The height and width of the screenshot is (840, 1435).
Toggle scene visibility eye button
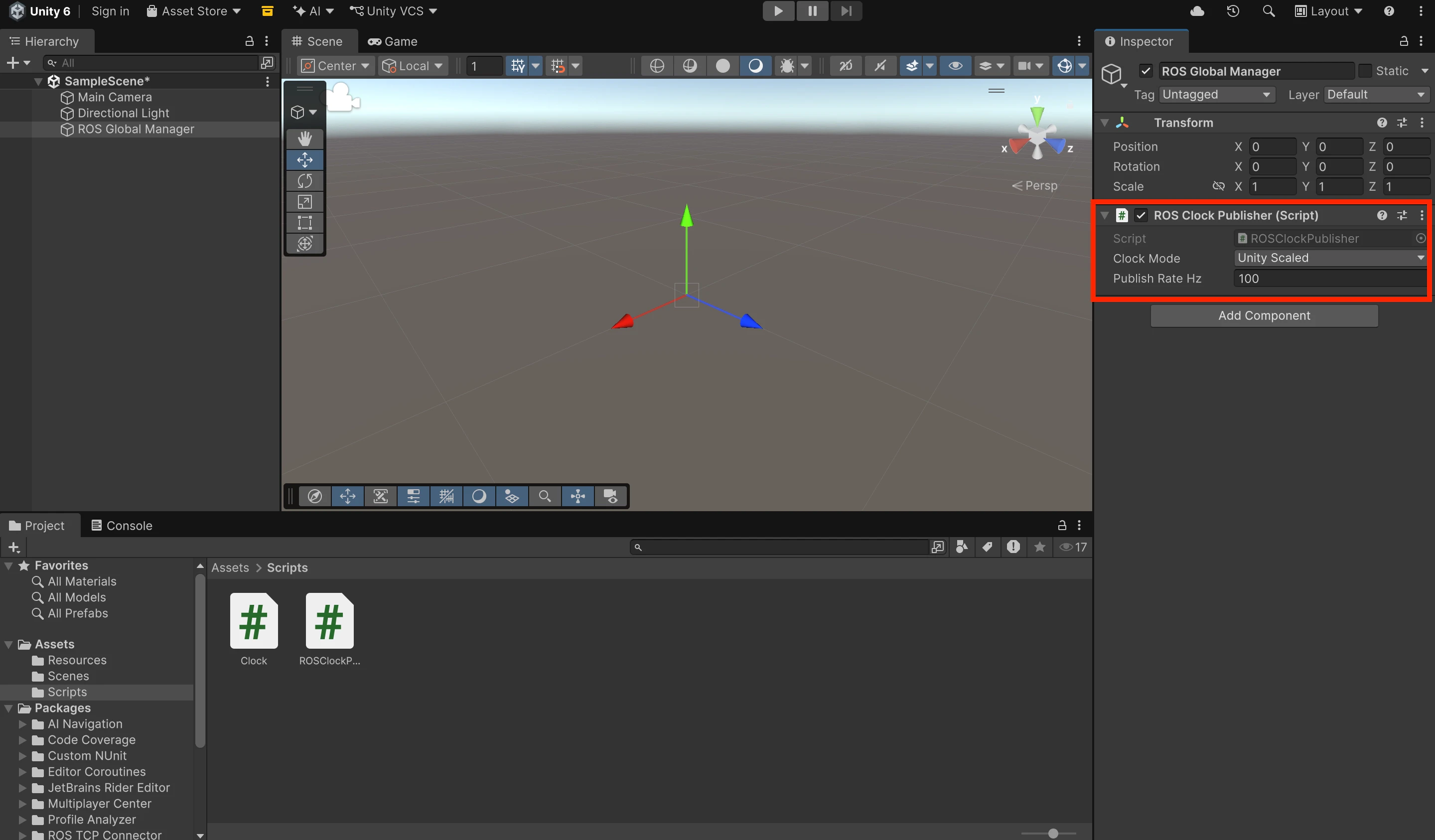tap(956, 65)
